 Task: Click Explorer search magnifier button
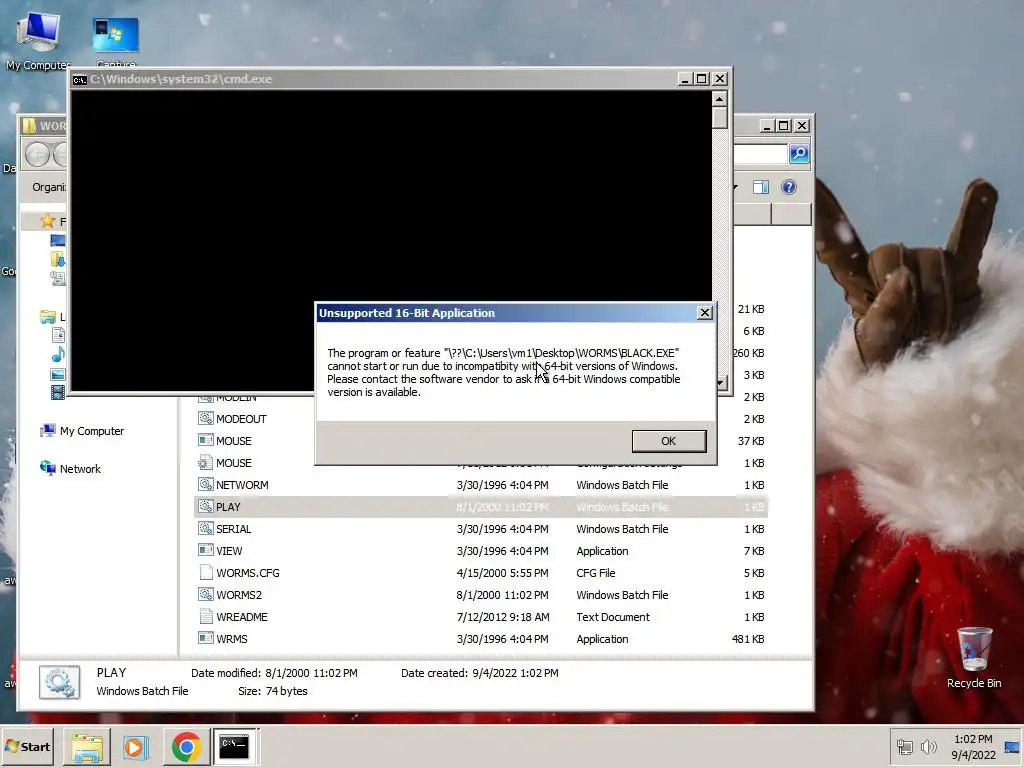(x=799, y=153)
